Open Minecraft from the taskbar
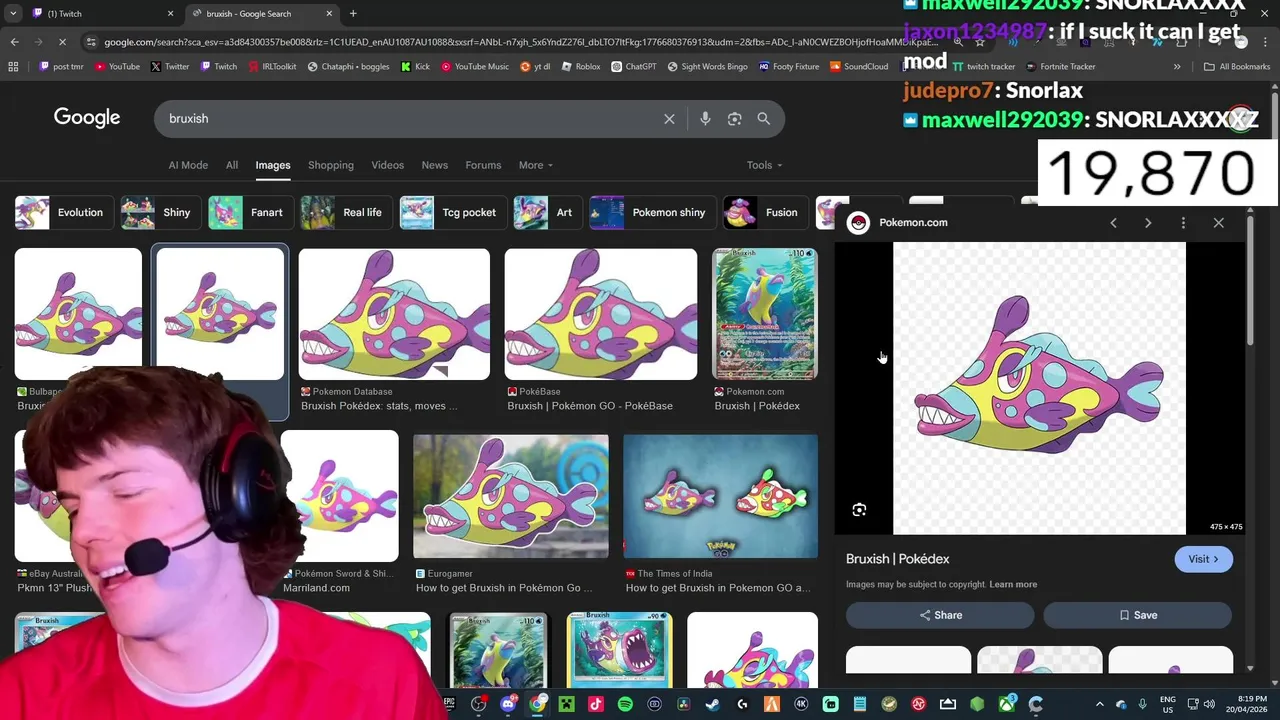Viewport: 1280px width, 720px height. pos(566,704)
